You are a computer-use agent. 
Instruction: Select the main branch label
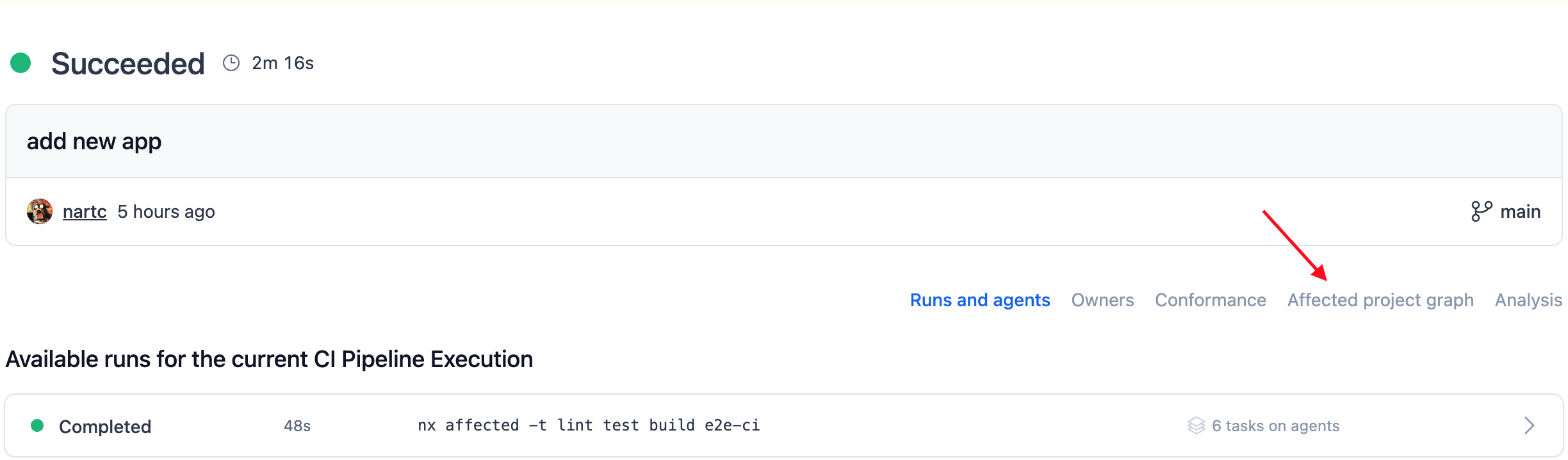(x=1520, y=211)
